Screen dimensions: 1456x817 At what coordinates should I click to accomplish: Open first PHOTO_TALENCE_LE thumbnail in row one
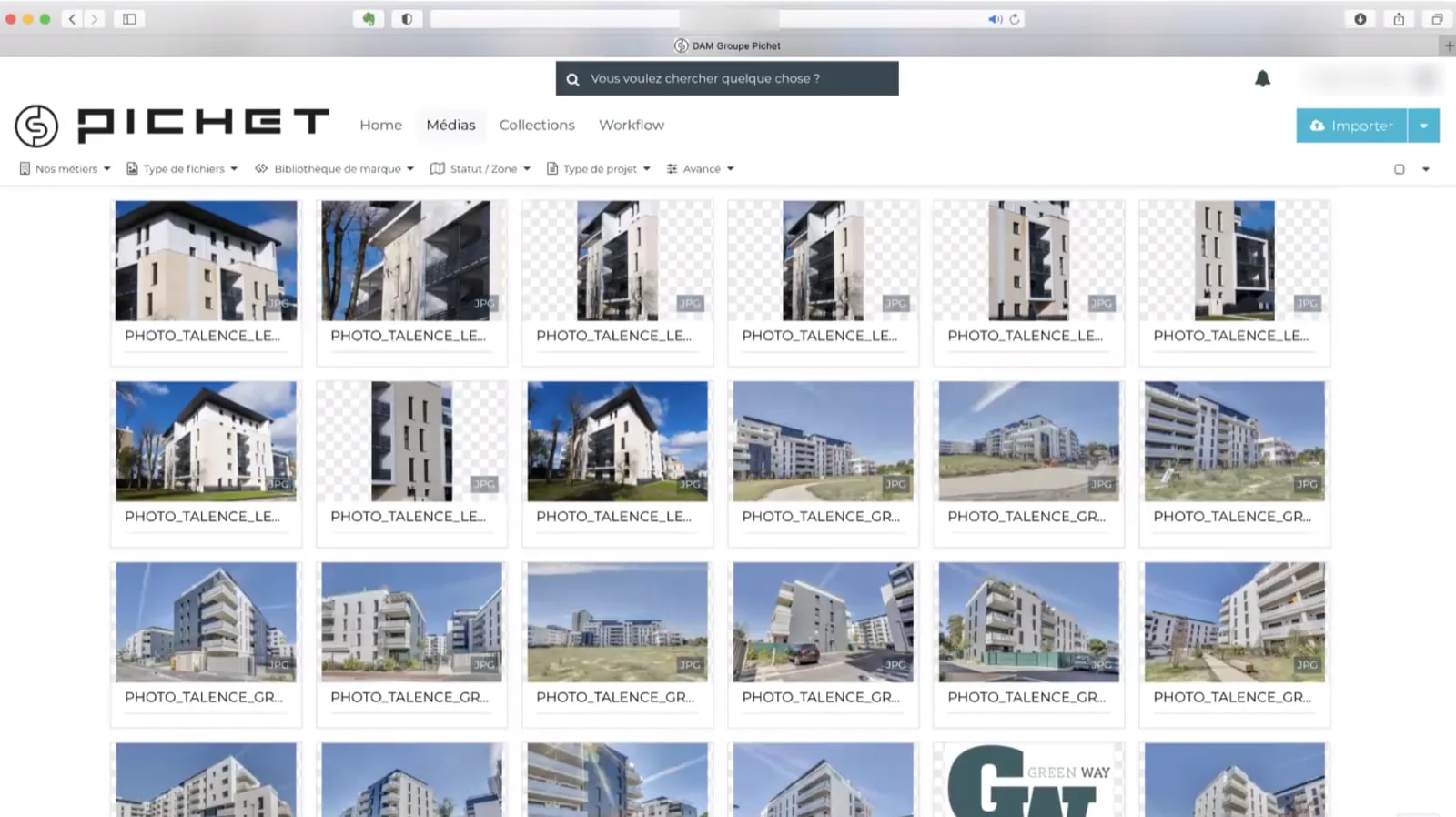coord(206,261)
